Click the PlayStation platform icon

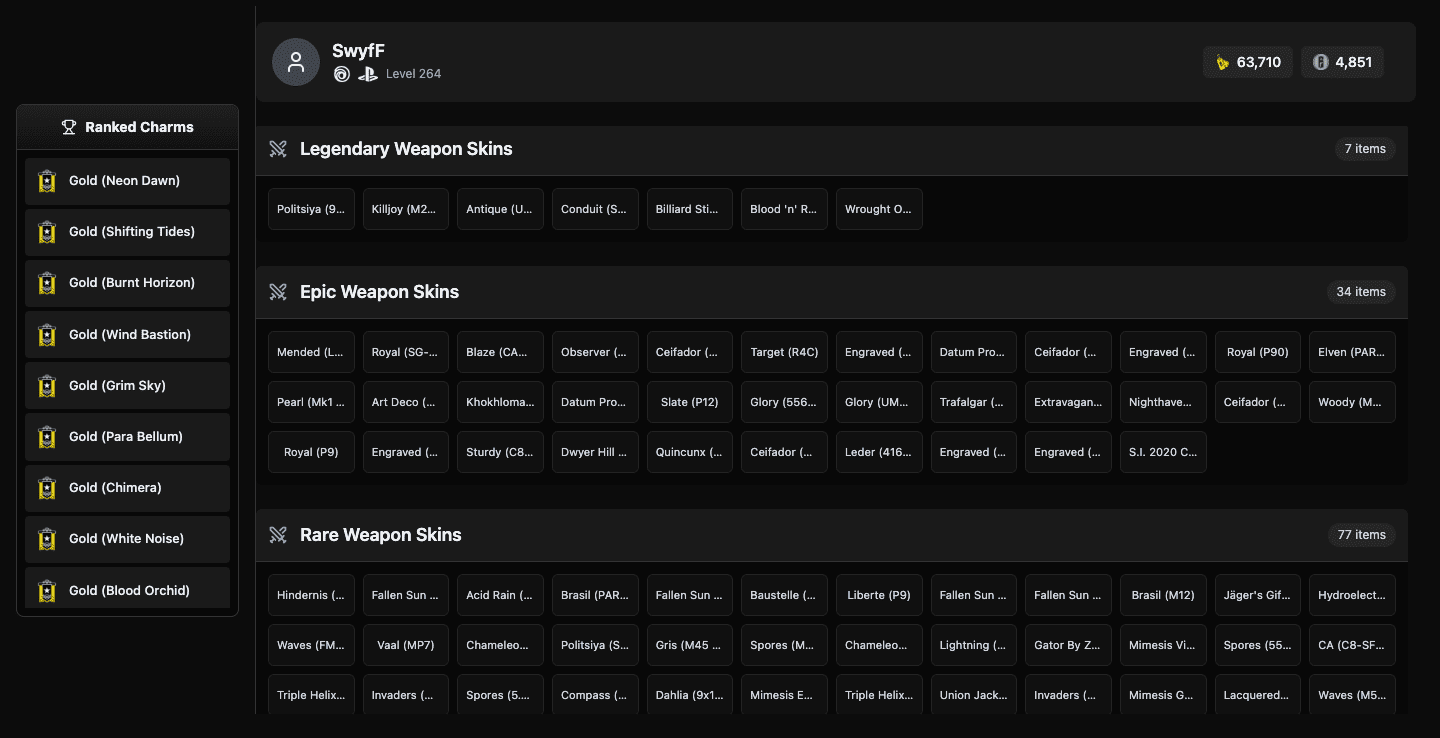[368, 74]
